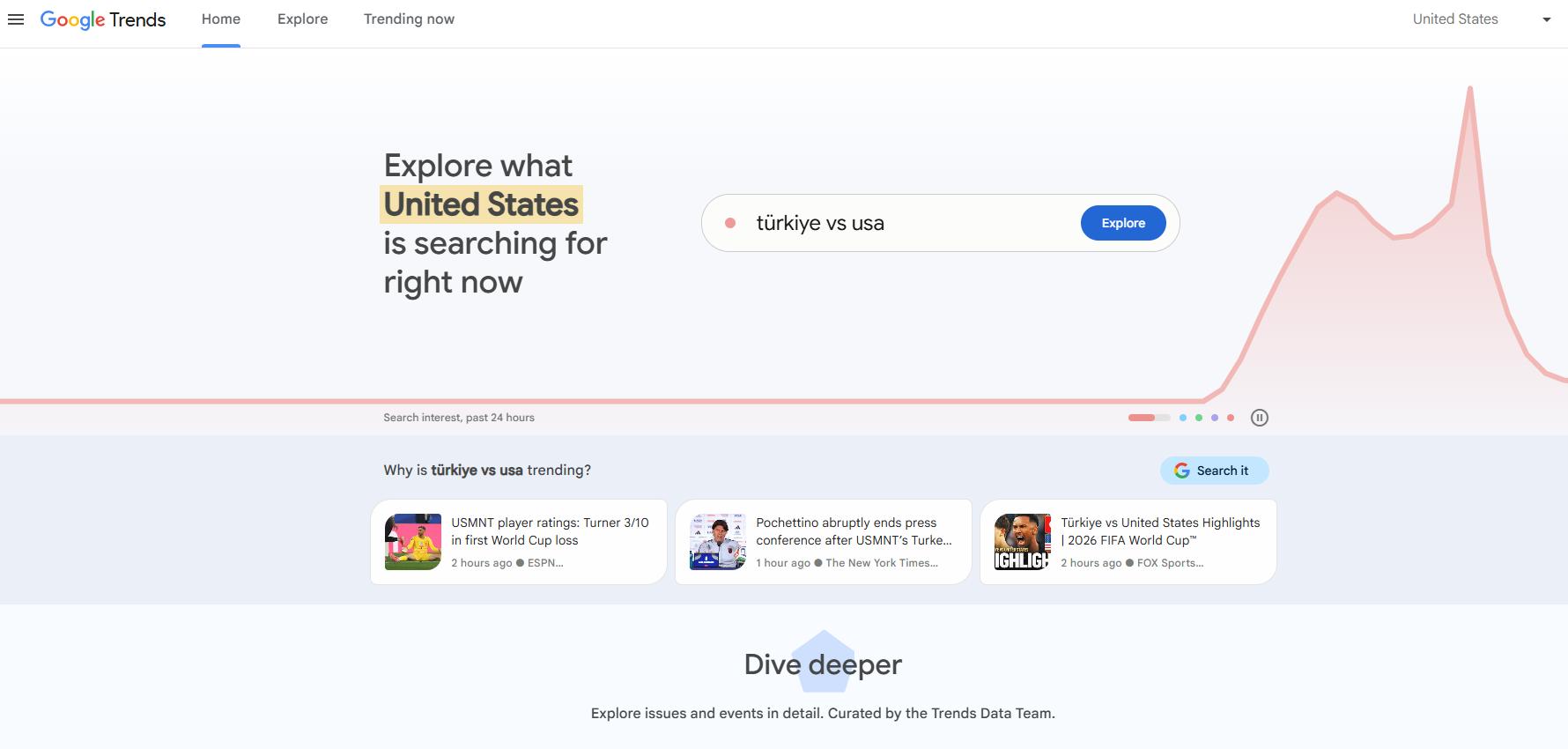
Task: Click the highlighted United States heading
Action: click(481, 204)
